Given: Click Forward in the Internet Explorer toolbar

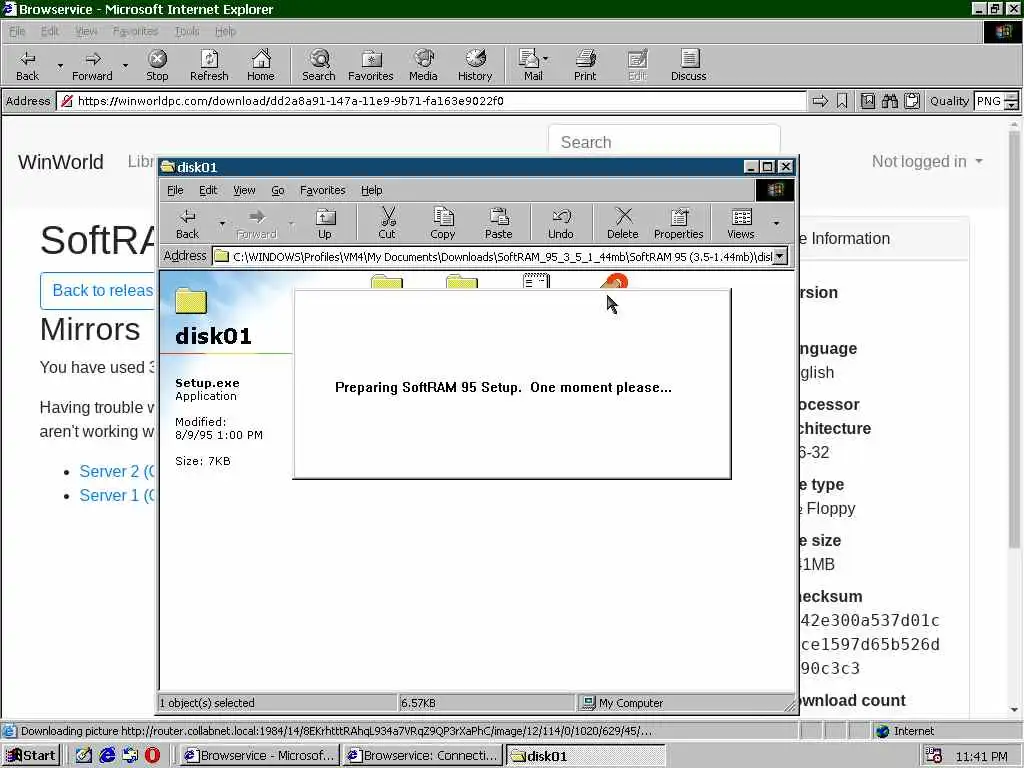Looking at the screenshot, I should pos(92,65).
